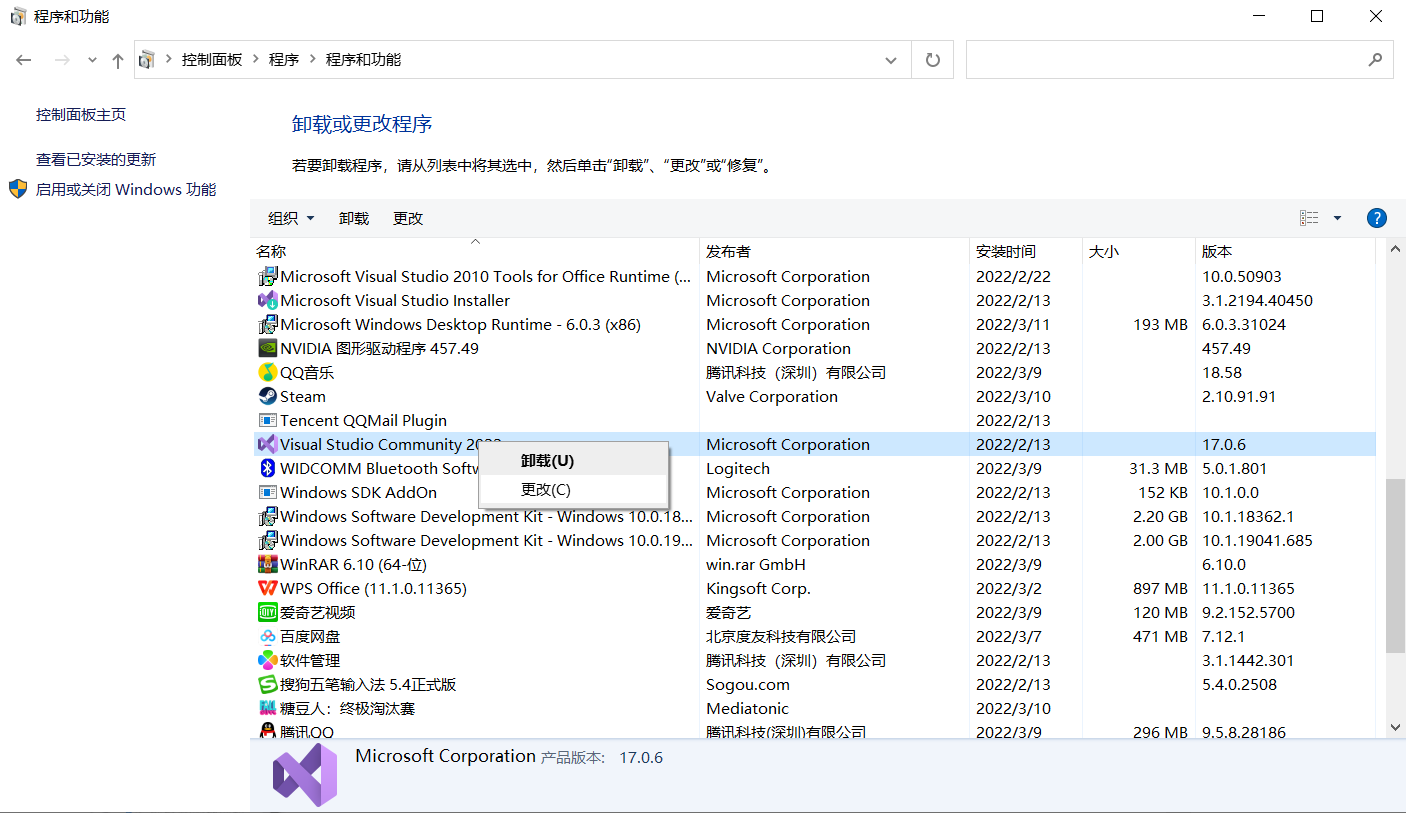Click 卸载 in the toolbar
This screenshot has width=1406, height=813.
tap(354, 218)
